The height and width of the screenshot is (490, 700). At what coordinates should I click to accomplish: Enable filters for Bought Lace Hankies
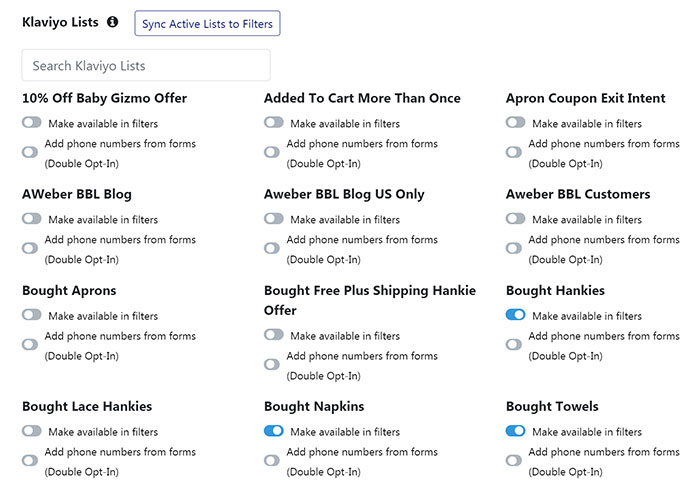32,431
